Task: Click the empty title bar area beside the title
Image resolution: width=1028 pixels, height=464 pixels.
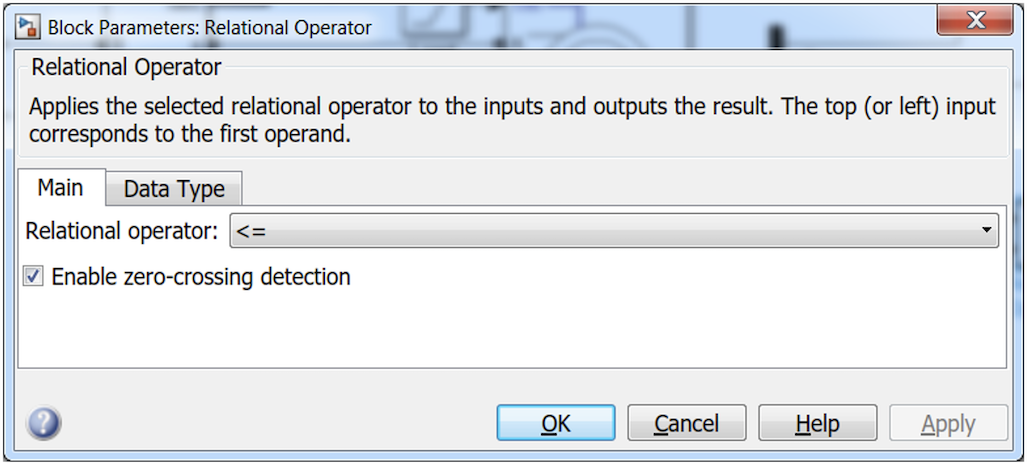Action: pyautogui.click(x=650, y=24)
